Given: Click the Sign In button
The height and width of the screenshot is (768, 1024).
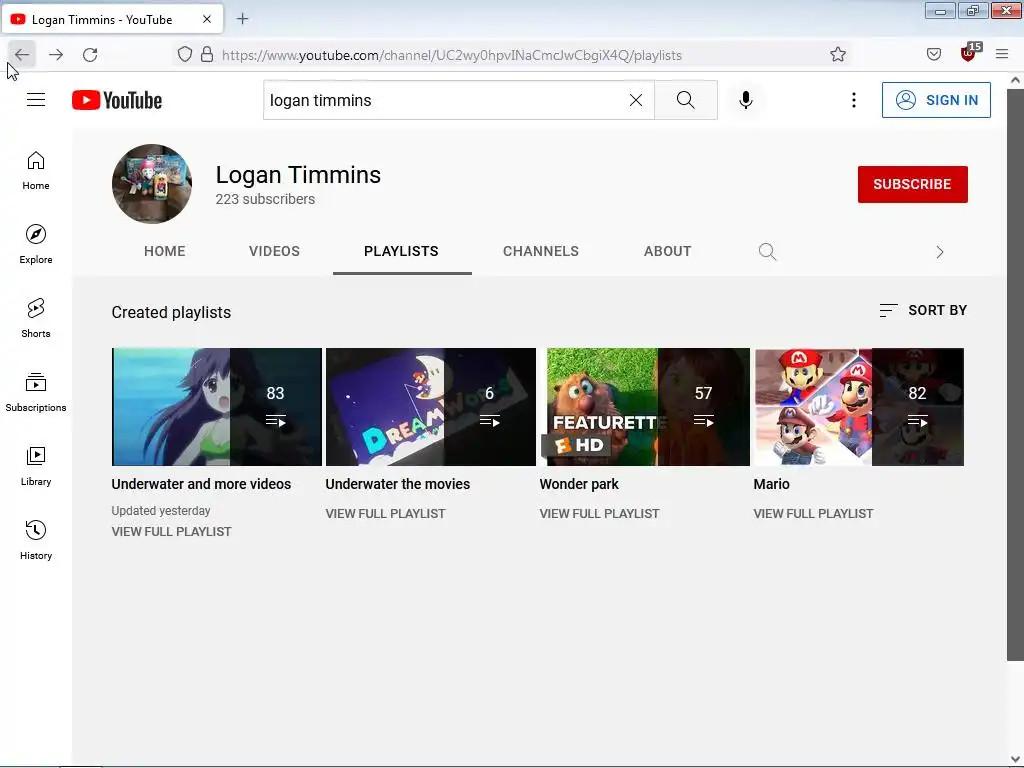Looking at the screenshot, I should pyautogui.click(x=936, y=100).
